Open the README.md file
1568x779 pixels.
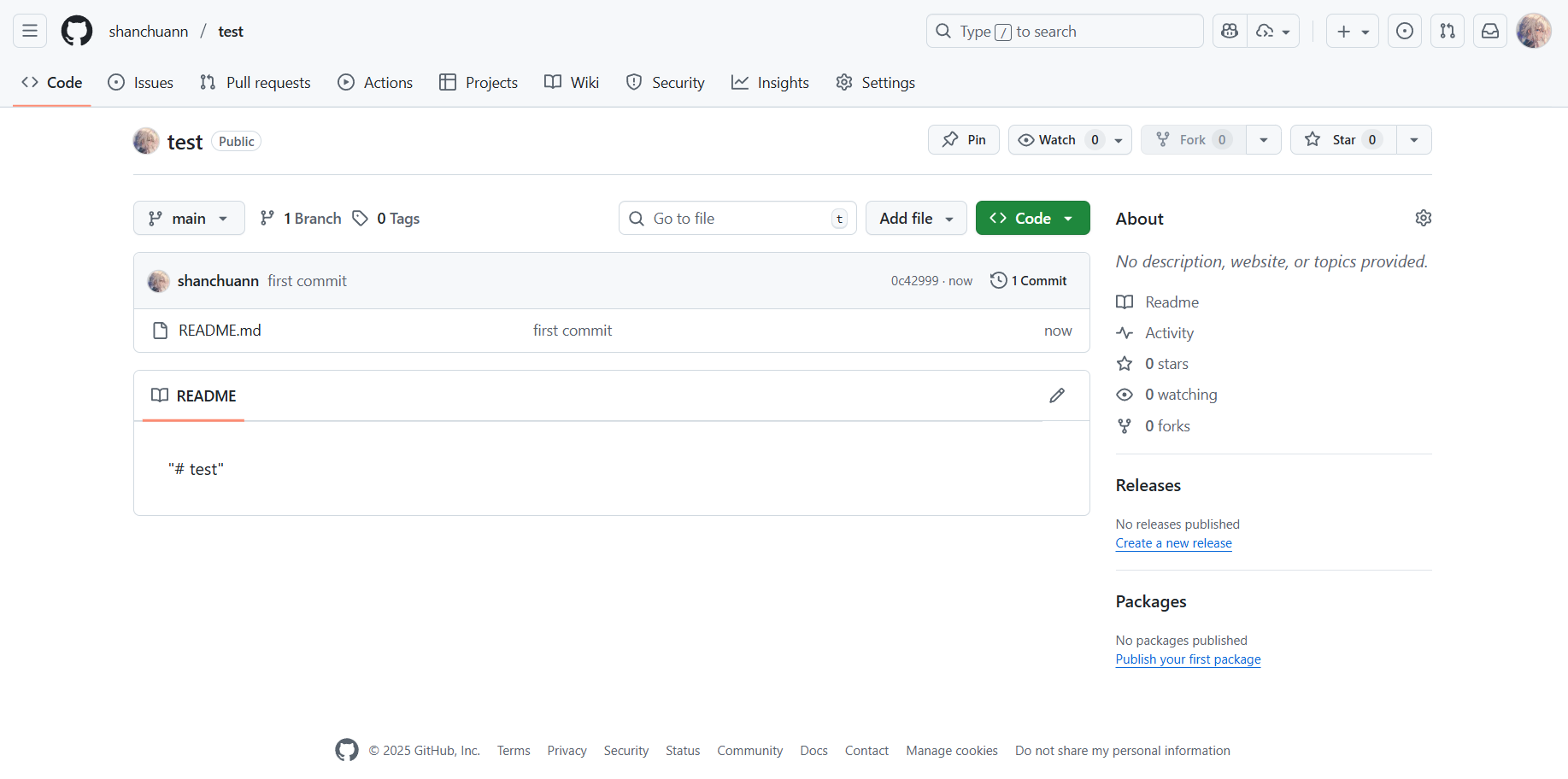220,331
